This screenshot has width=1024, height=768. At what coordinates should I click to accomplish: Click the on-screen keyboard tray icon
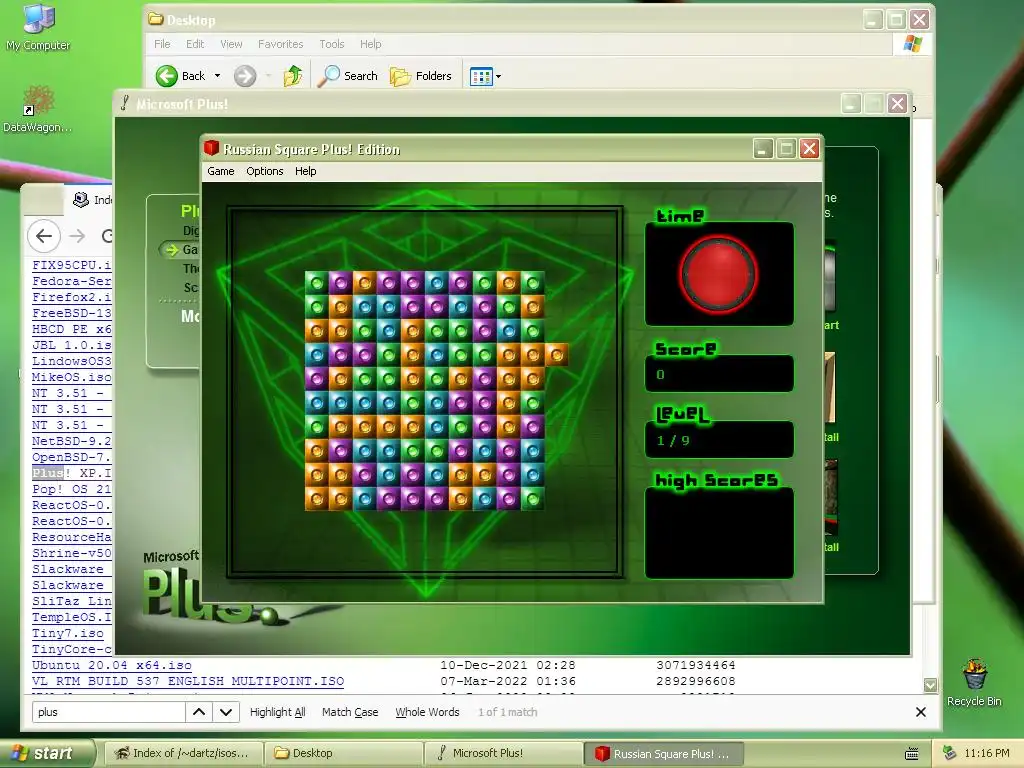point(912,754)
